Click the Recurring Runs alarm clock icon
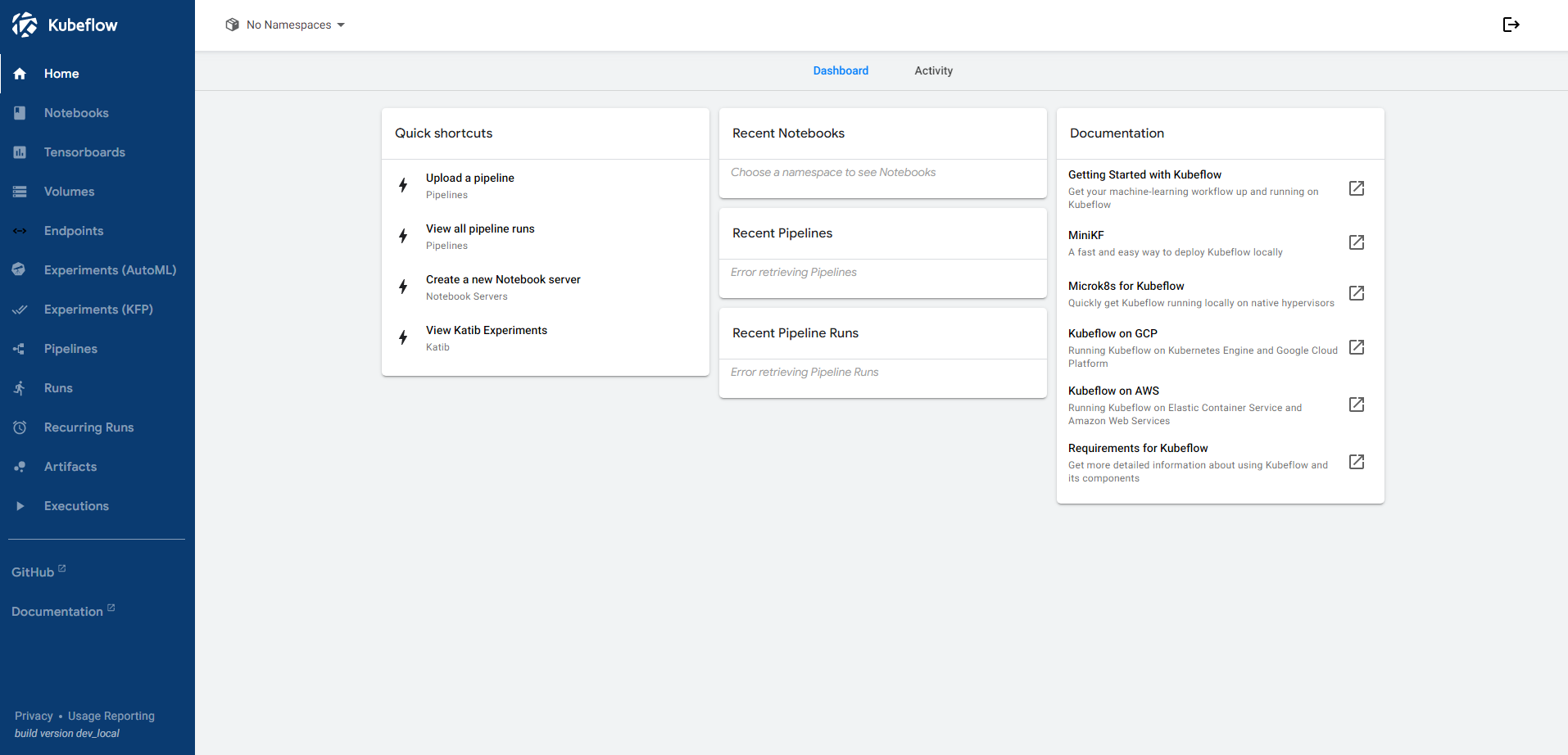Image resolution: width=1568 pixels, height=755 pixels. tap(20, 427)
